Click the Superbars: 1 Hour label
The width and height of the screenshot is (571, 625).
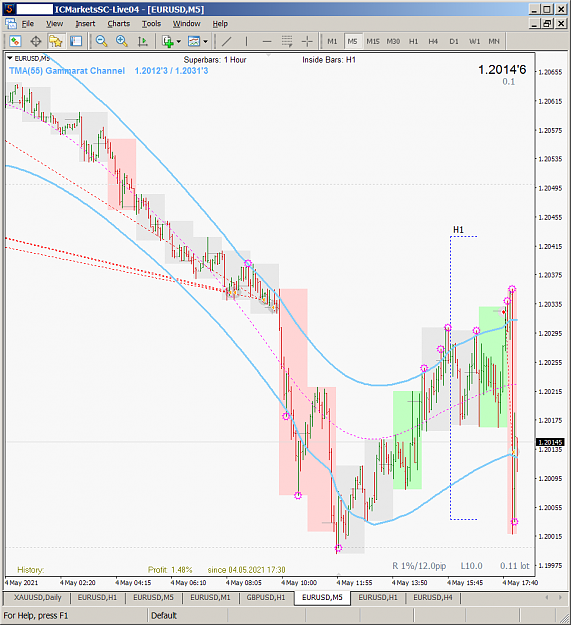point(215,60)
